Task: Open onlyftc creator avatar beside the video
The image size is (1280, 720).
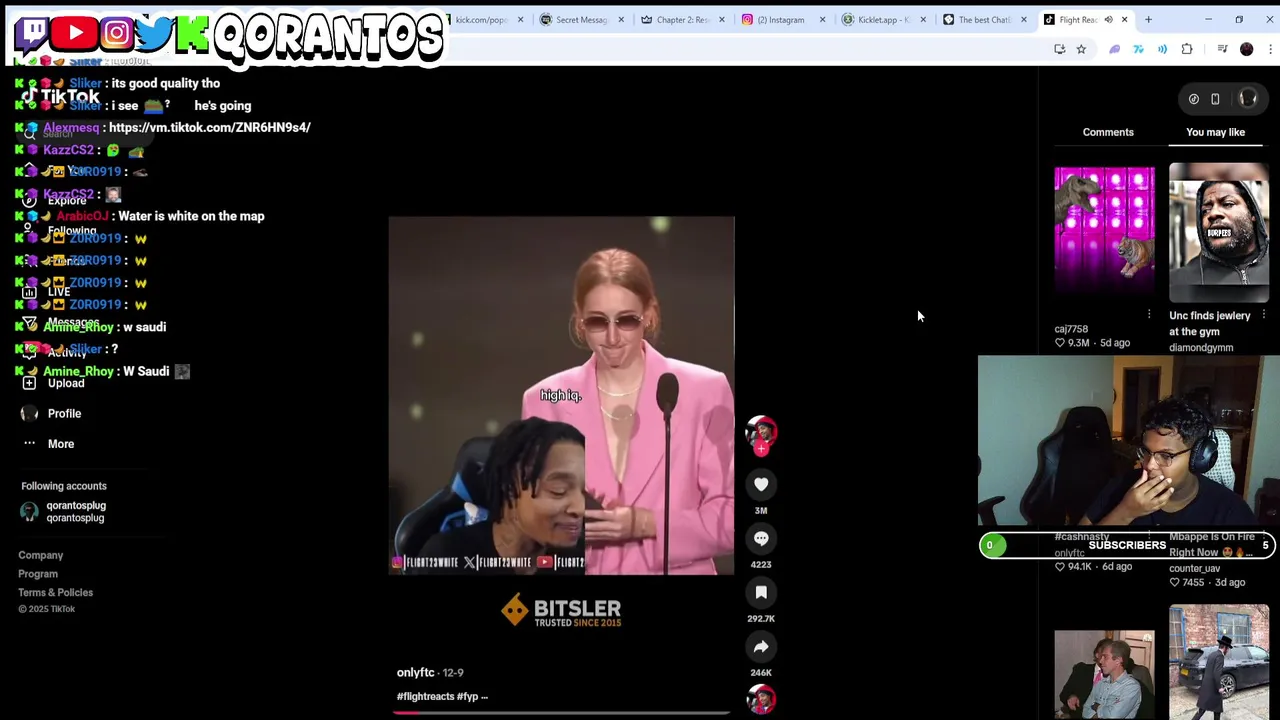Action: tap(761, 431)
